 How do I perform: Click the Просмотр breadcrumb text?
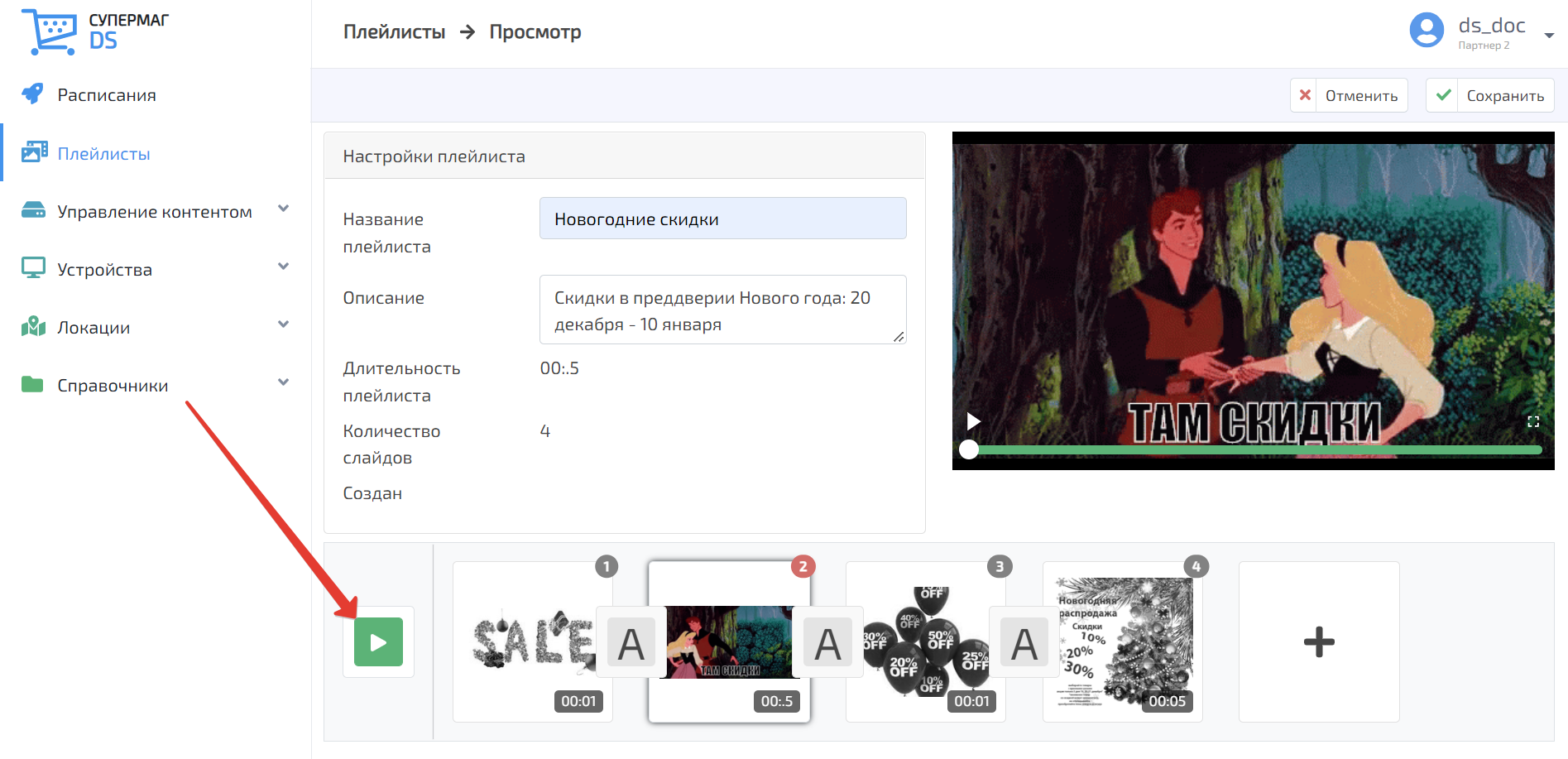click(x=535, y=32)
